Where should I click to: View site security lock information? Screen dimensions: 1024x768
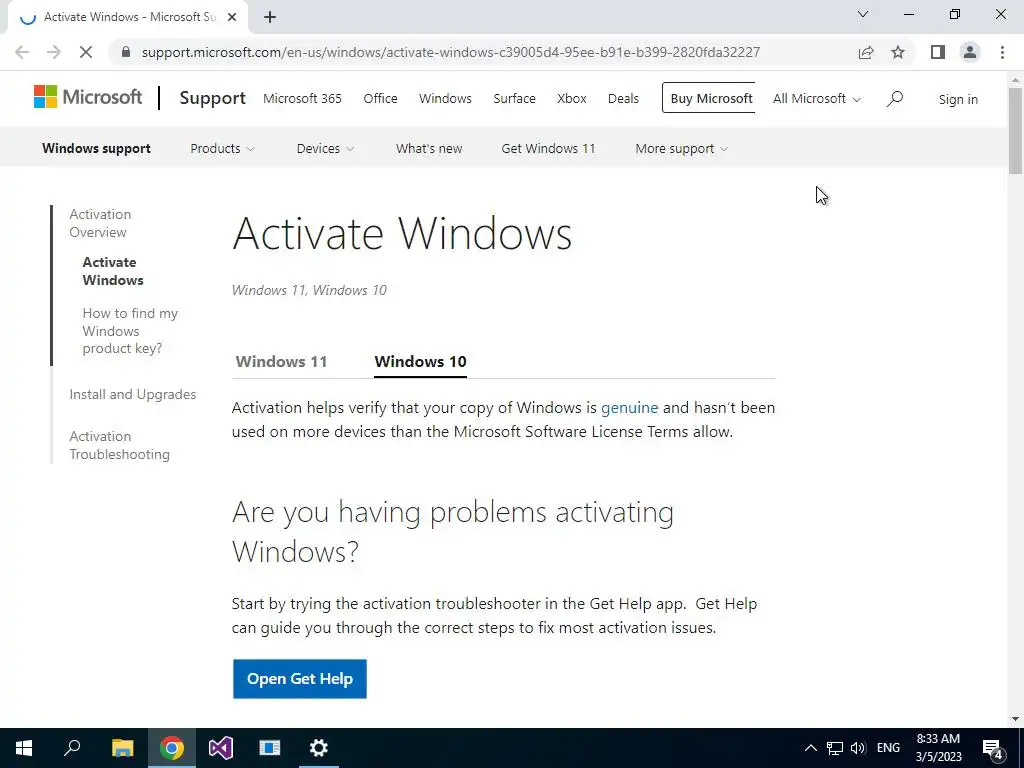click(126, 52)
